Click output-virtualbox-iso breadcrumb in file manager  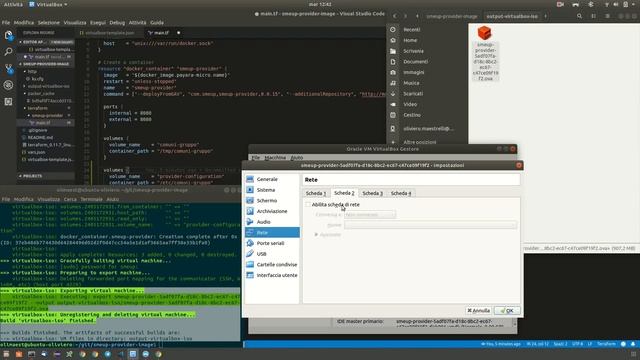tap(512, 16)
